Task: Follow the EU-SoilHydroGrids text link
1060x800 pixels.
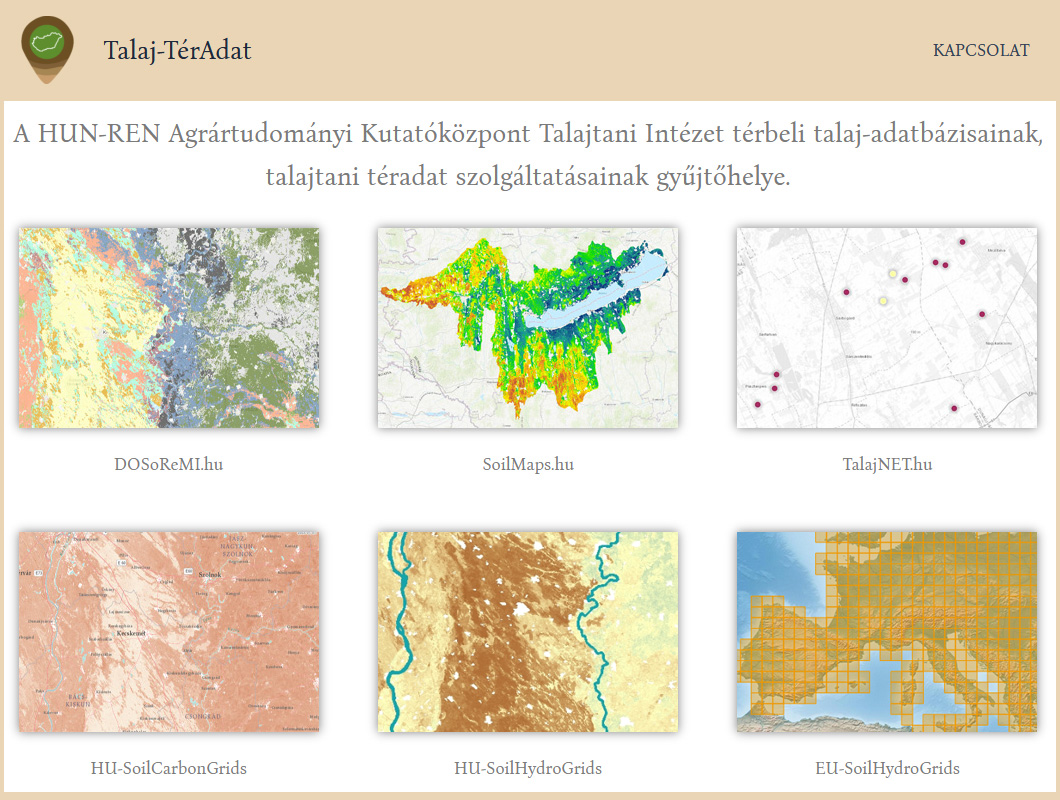Action: (x=887, y=768)
